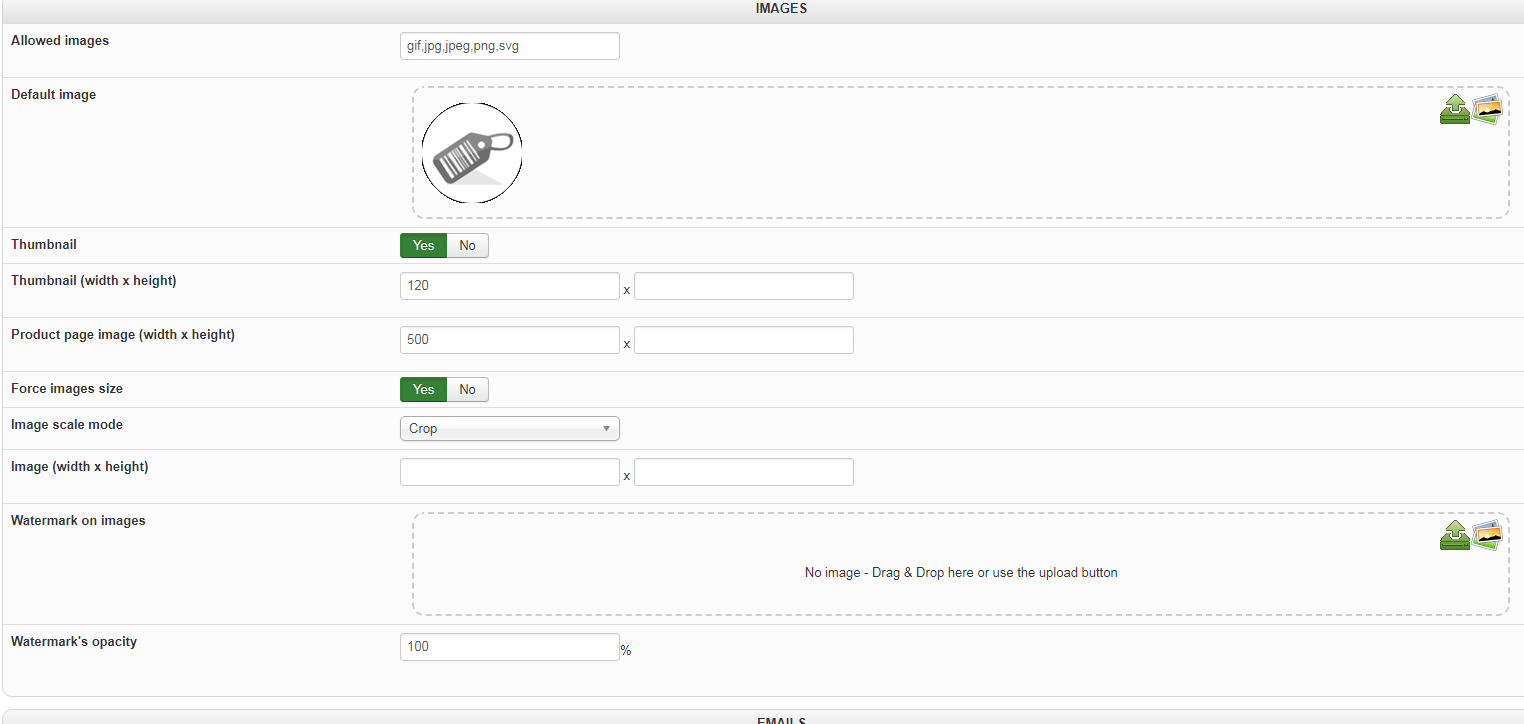Click the empty Thumbnail height field
The width and height of the screenshot is (1524, 724).
(743, 286)
